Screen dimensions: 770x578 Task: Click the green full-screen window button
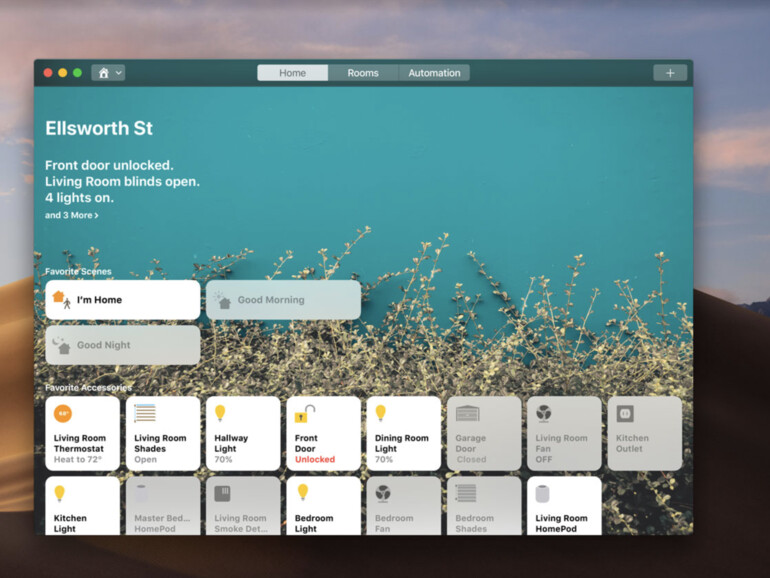[x=78, y=73]
